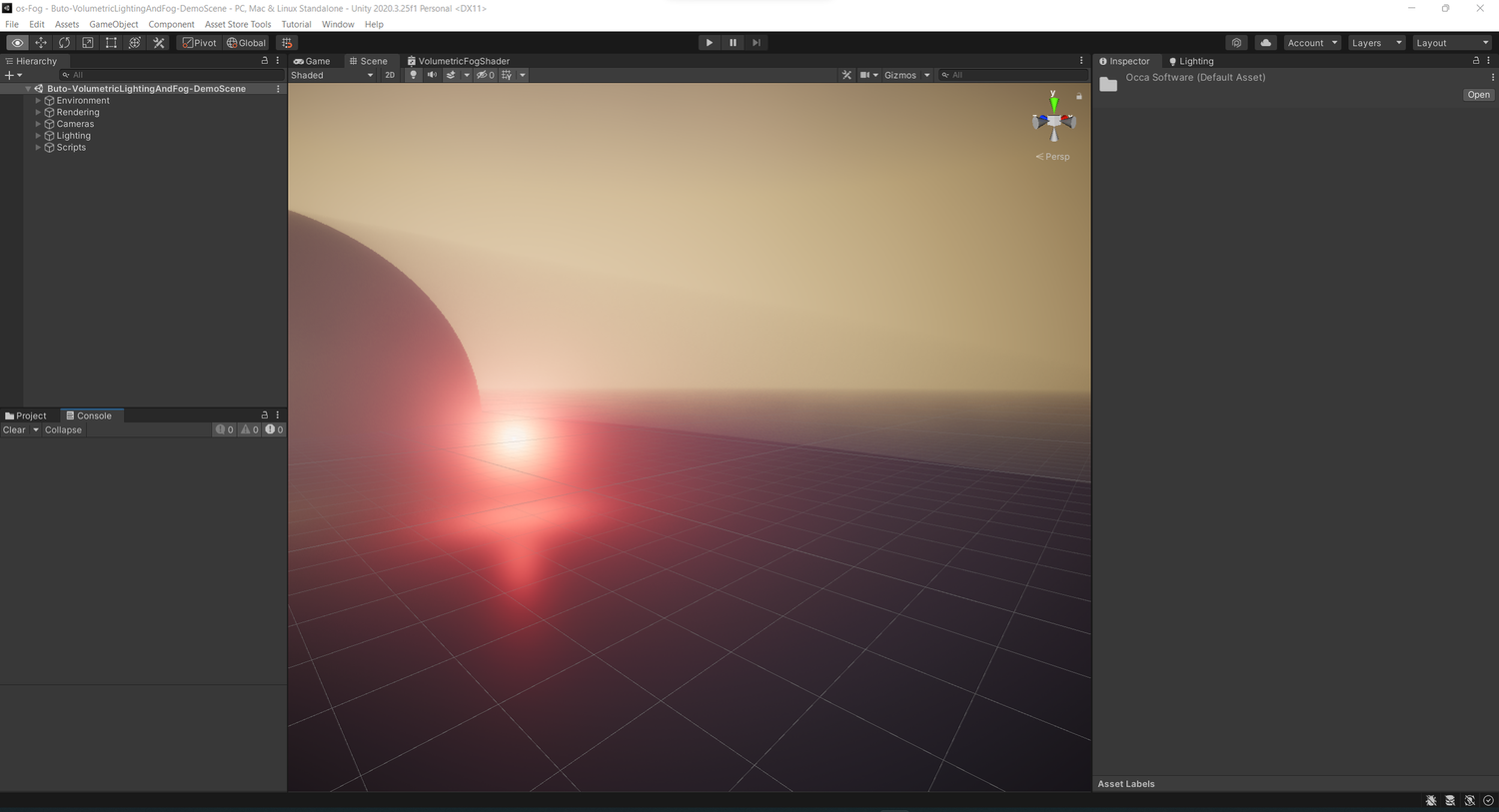The image size is (1499, 812).
Task: Open the Layers dropdown
Action: click(1376, 43)
